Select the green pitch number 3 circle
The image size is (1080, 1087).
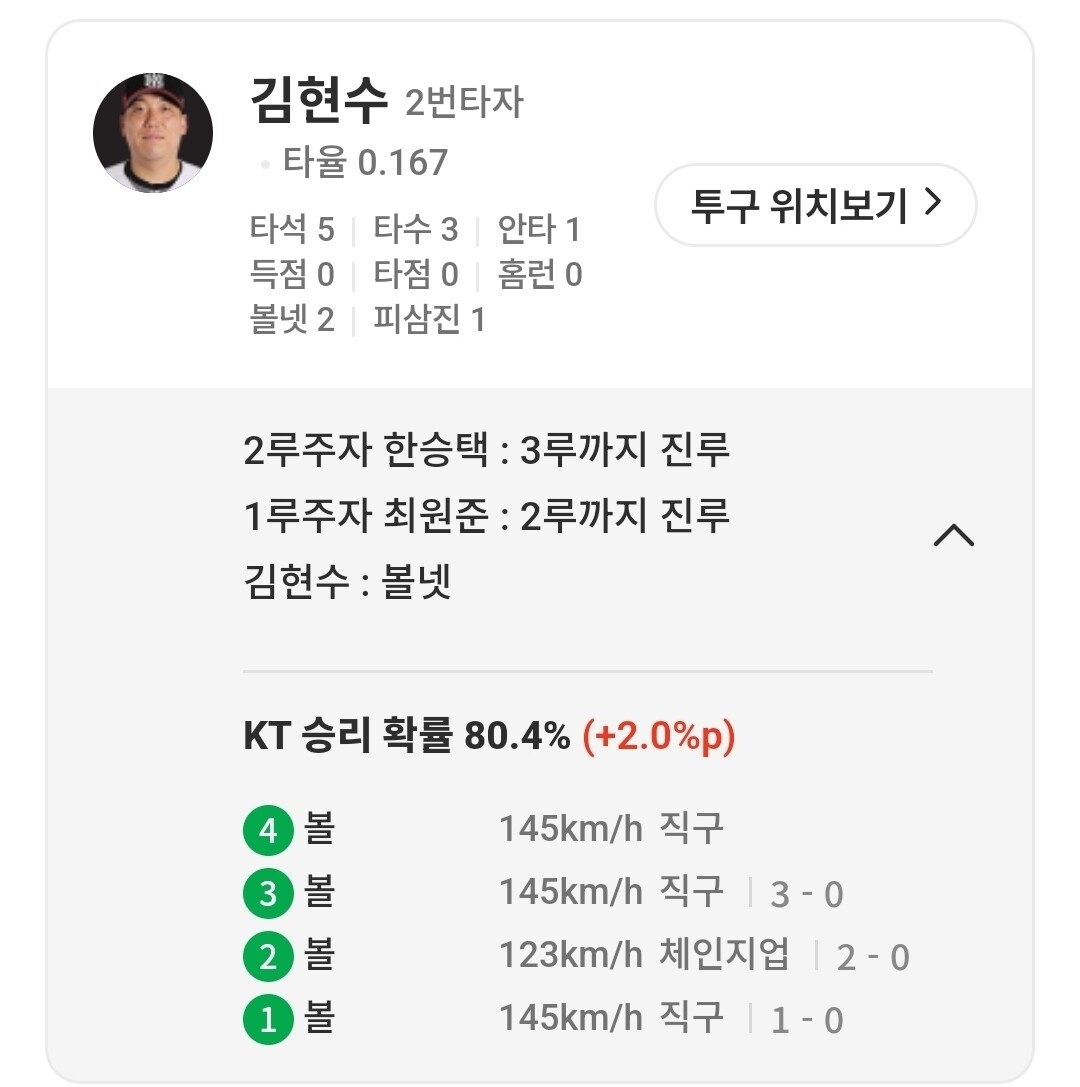point(268,893)
